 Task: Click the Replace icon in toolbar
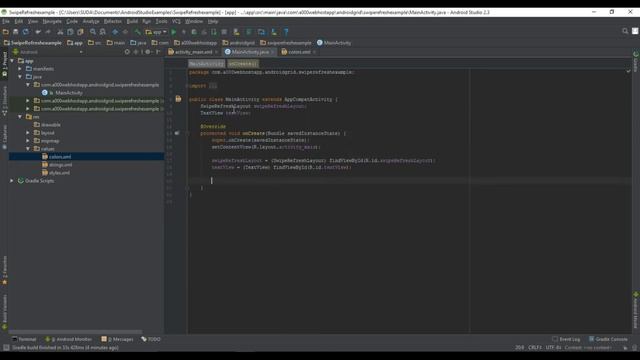pos(103,32)
